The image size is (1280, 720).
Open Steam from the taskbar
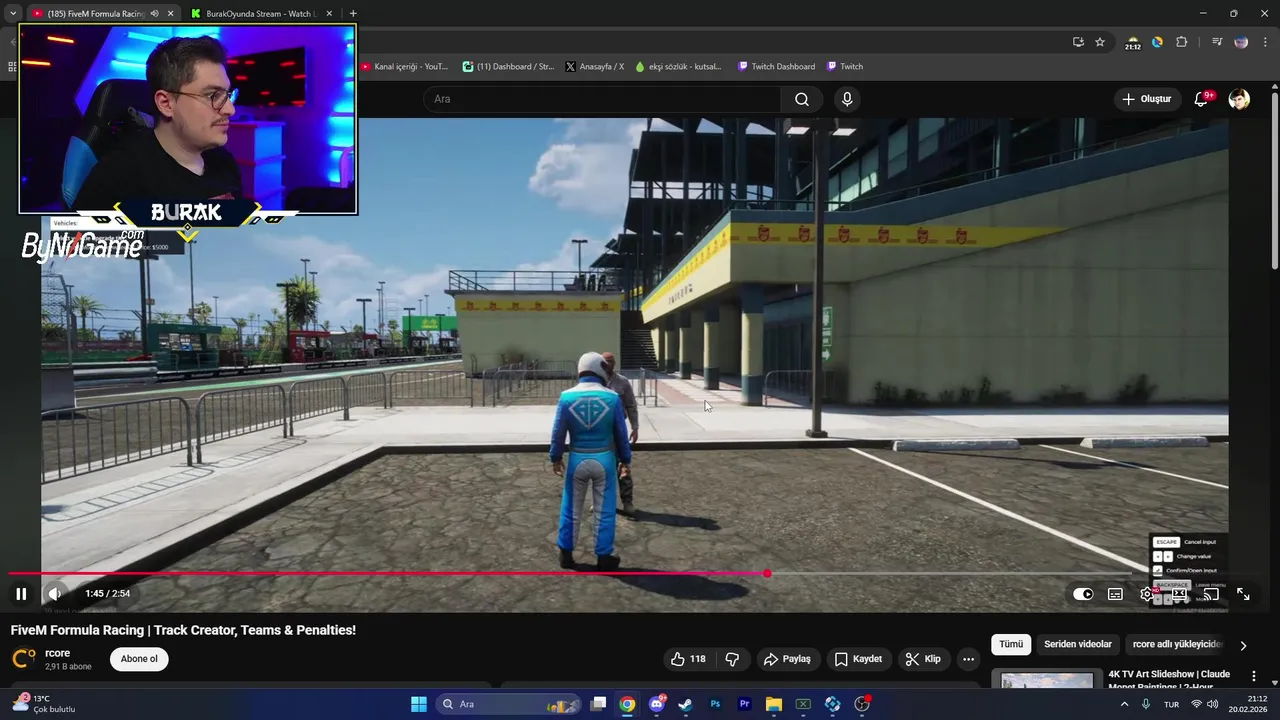point(685,704)
